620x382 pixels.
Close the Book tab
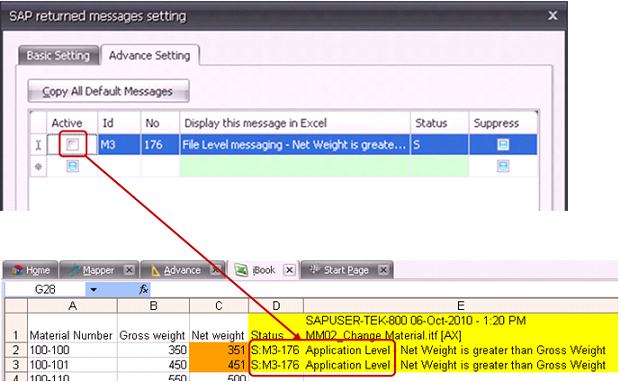pyautogui.click(x=289, y=270)
